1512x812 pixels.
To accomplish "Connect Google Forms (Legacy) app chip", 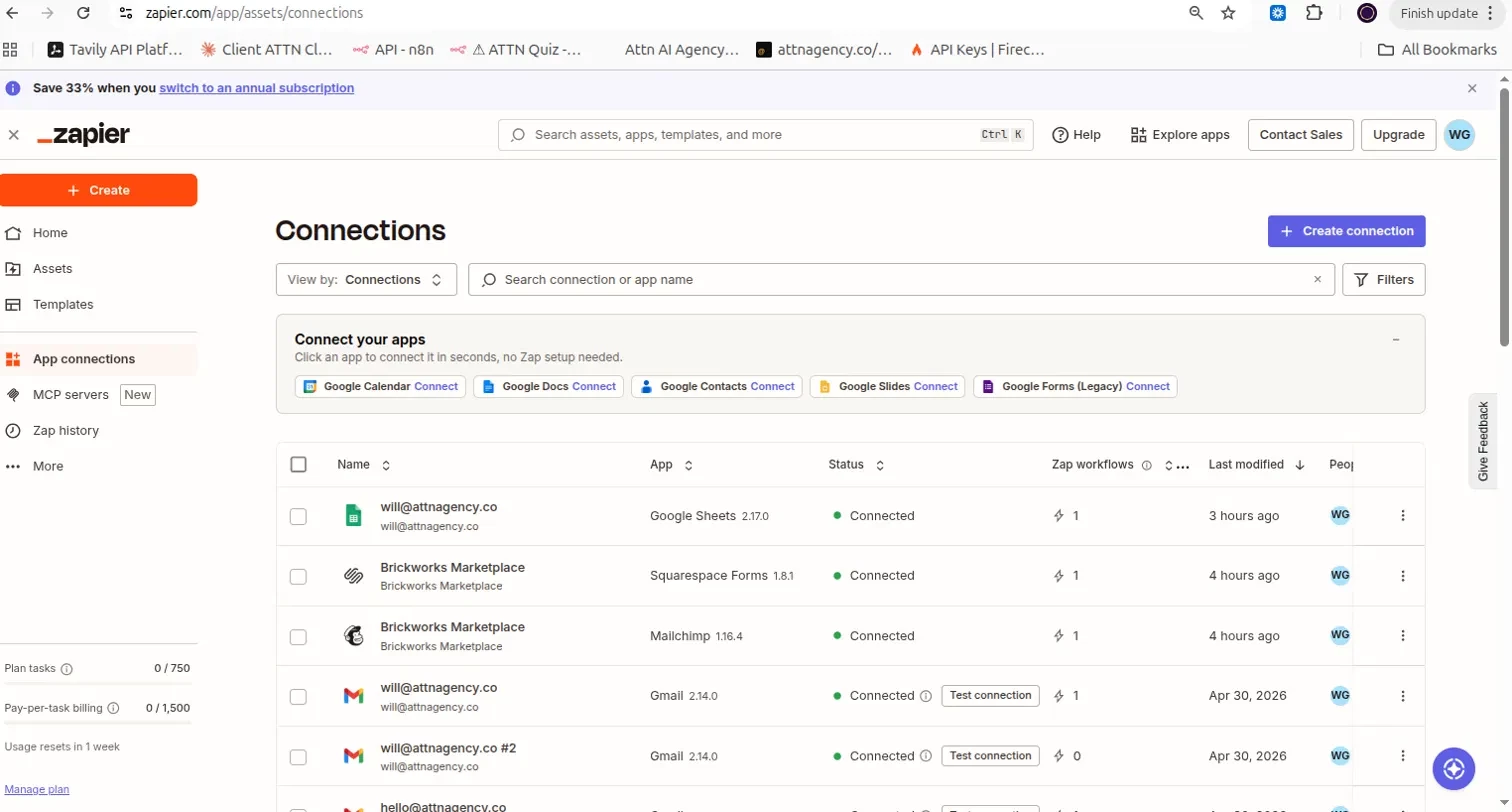I will tap(1075, 386).
